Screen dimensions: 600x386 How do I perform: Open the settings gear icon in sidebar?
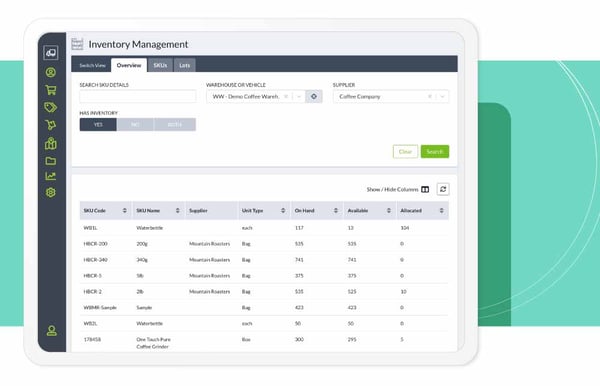pos(51,192)
